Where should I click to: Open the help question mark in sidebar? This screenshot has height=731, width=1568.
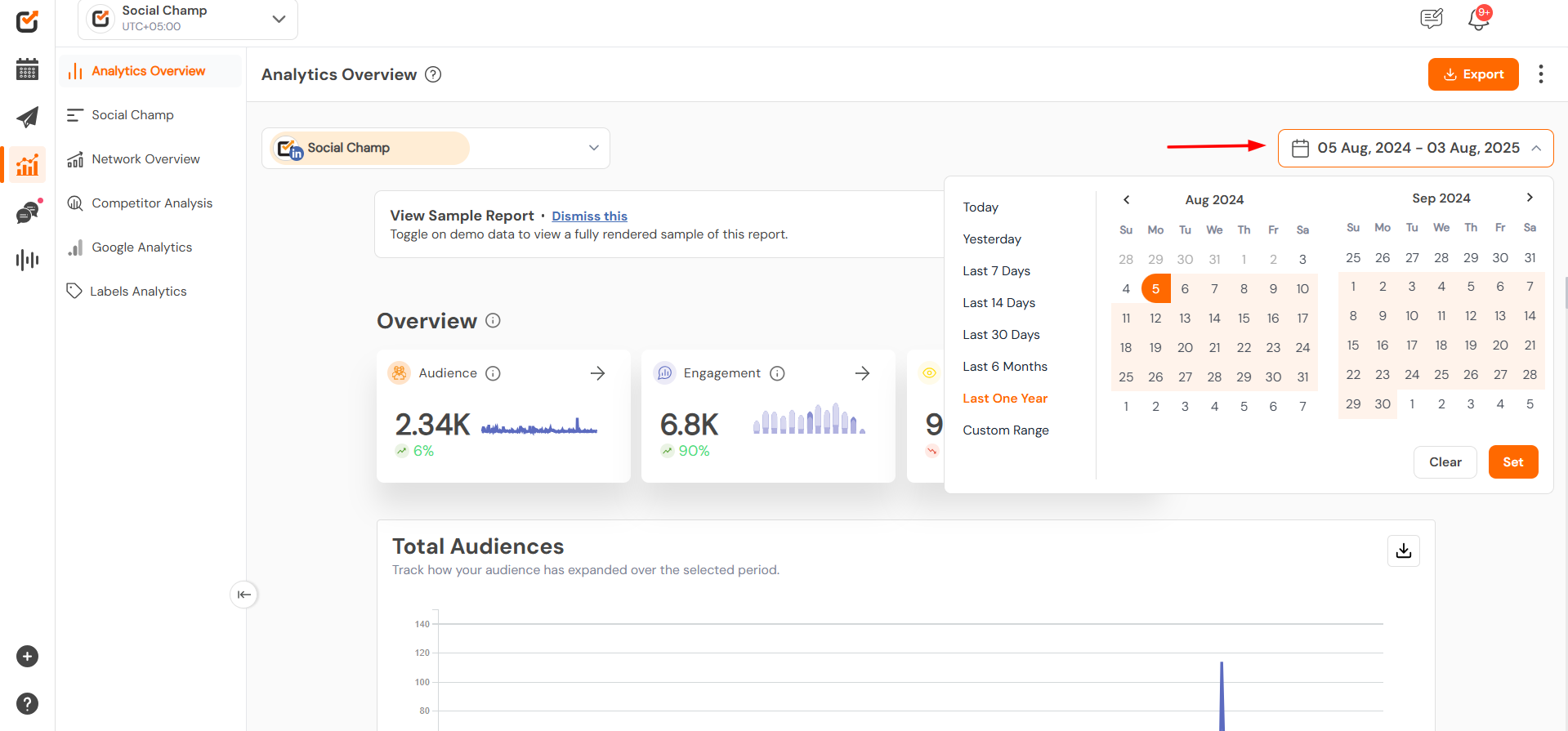27,703
